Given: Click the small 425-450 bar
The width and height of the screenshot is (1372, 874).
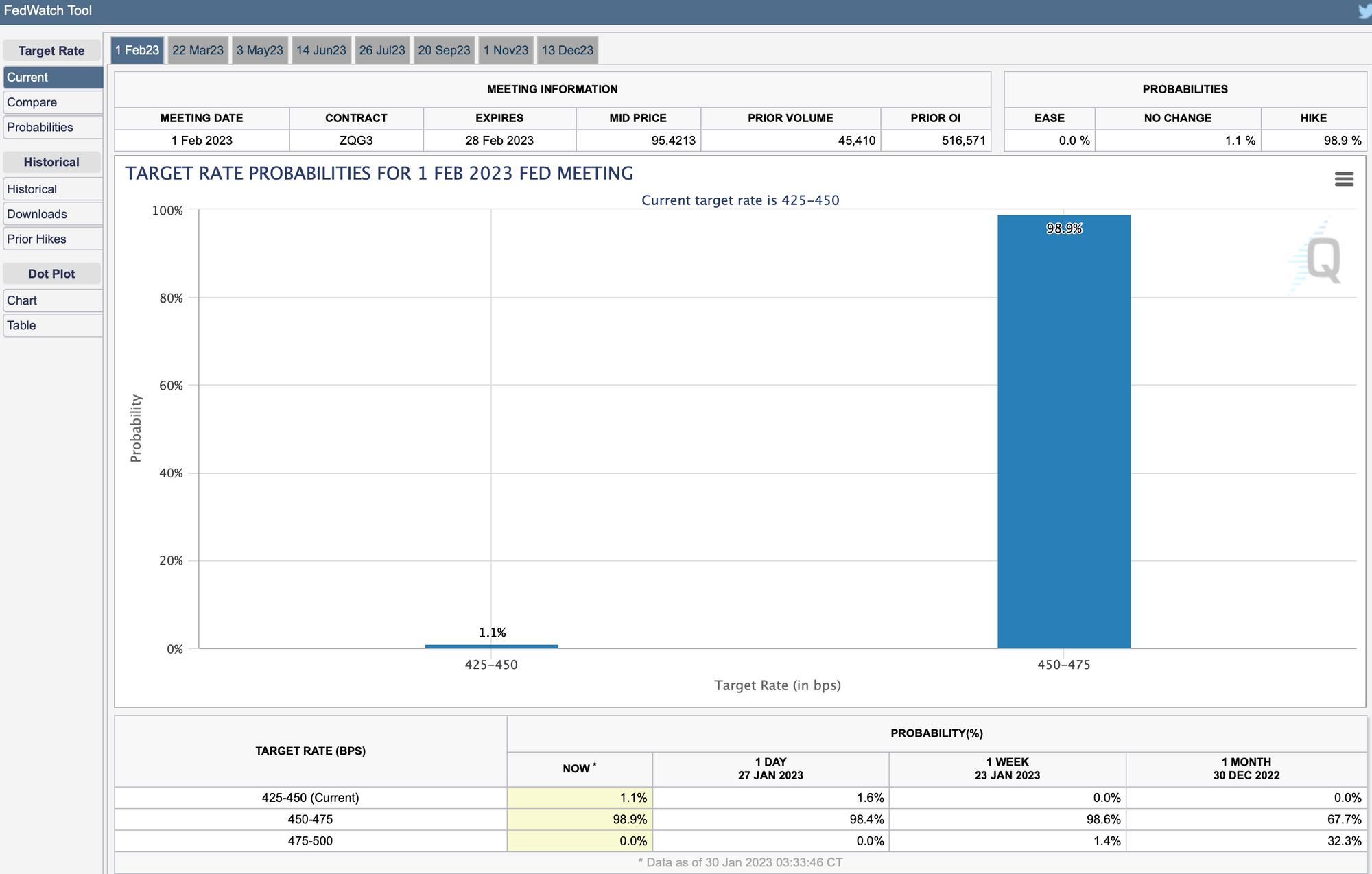Looking at the screenshot, I should pos(491,646).
